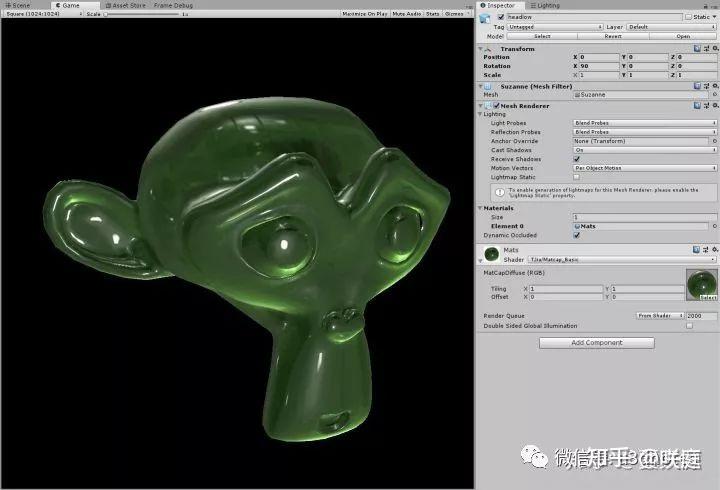This screenshot has width=720, height=490.
Task: Uncheck Receive Shadows
Action: point(577,159)
